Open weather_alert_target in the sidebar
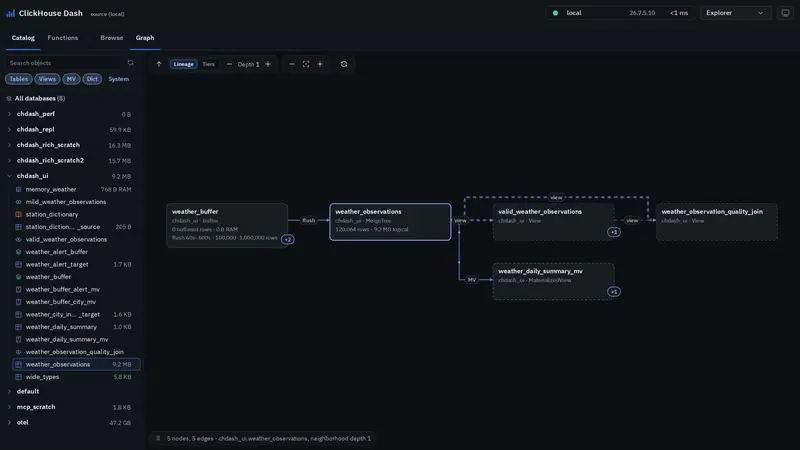The image size is (800, 450). pyautogui.click(x=76, y=264)
